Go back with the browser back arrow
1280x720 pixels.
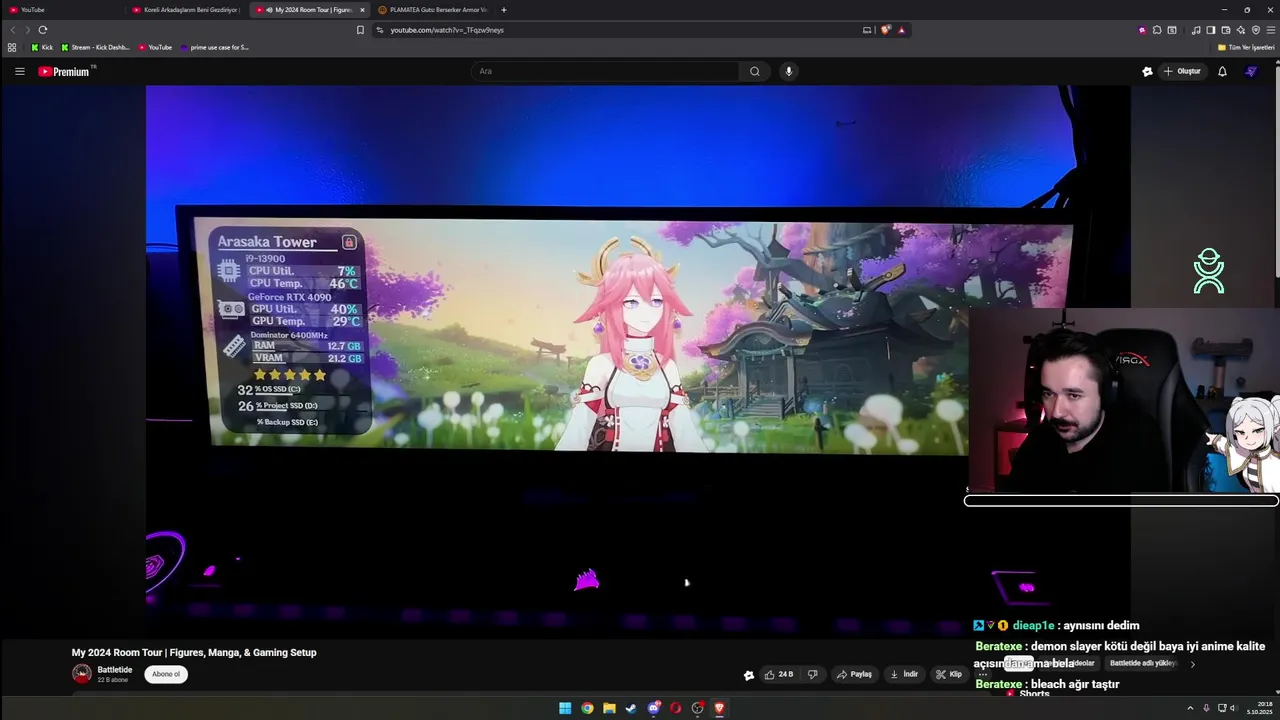click(13, 30)
